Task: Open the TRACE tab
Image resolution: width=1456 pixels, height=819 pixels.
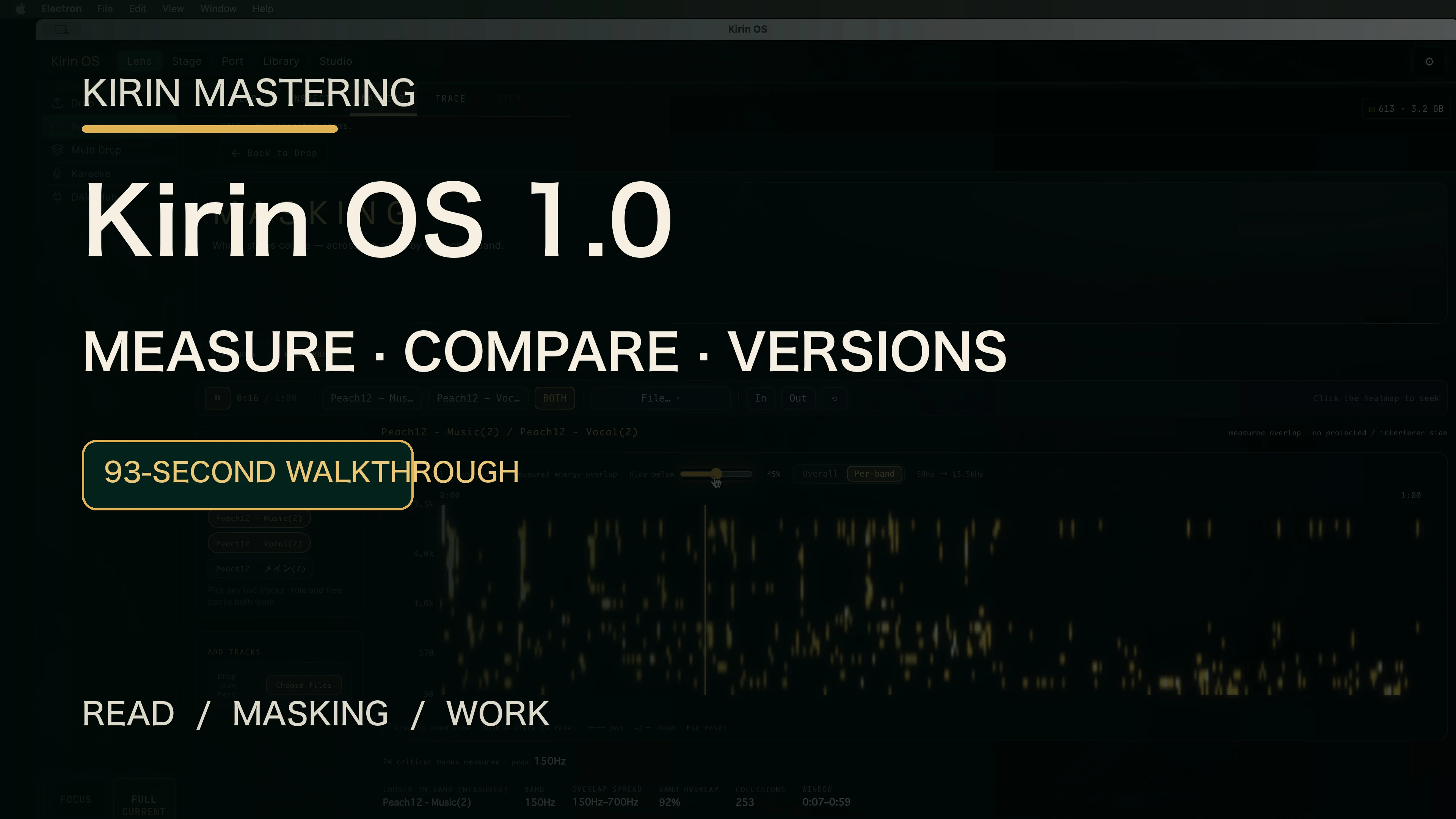Action: (x=450, y=98)
